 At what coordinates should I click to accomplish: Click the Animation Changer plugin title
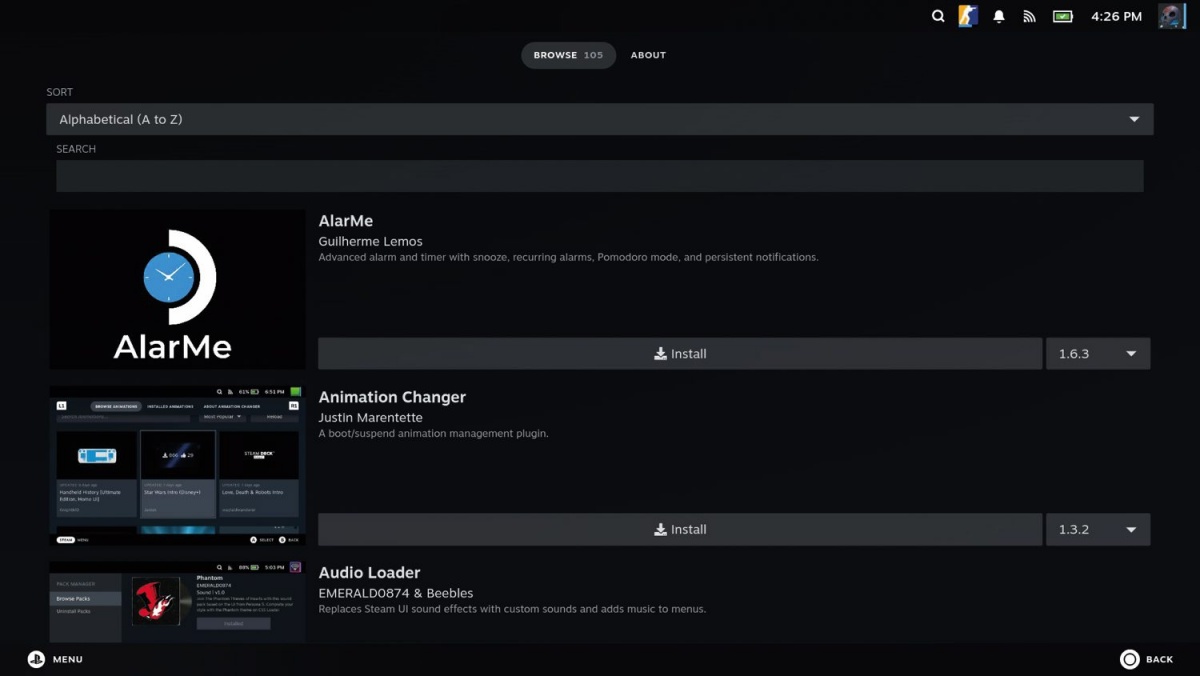coord(392,397)
